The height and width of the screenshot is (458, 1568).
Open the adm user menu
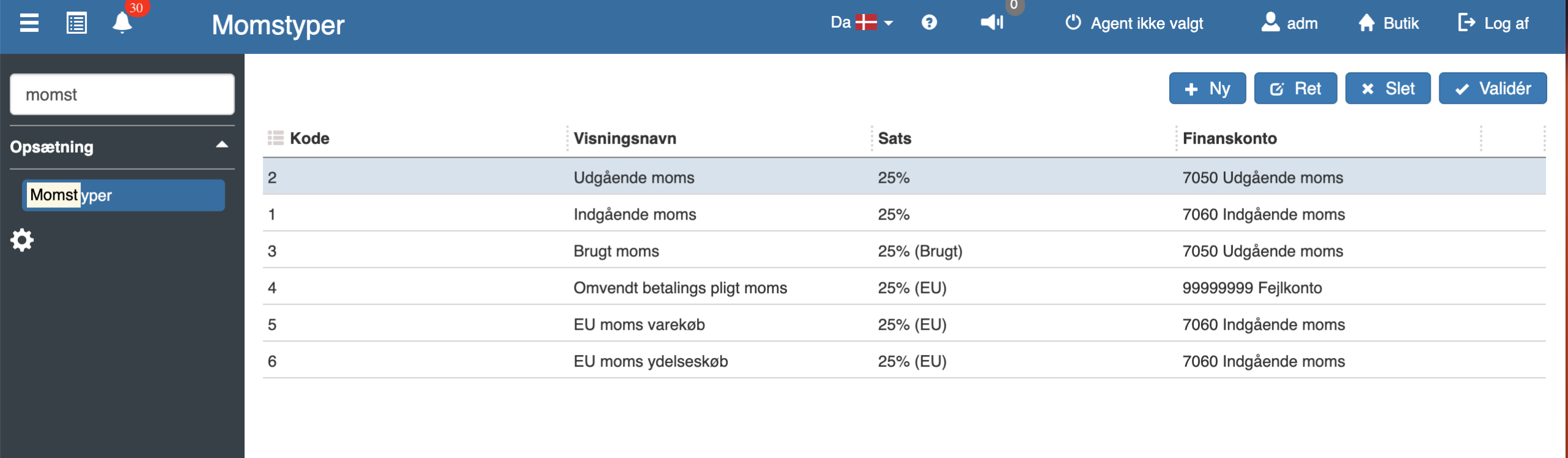[1289, 23]
